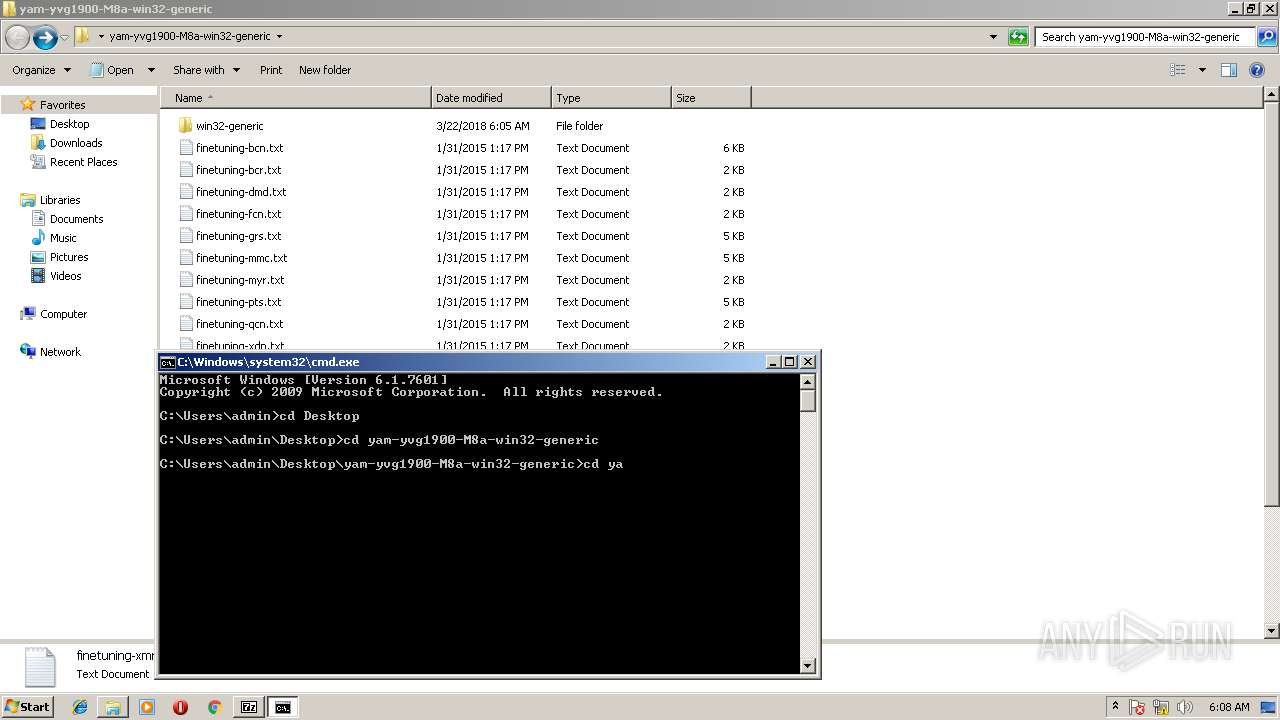
Task: Open the Explorer help icon
Action: 1257,70
